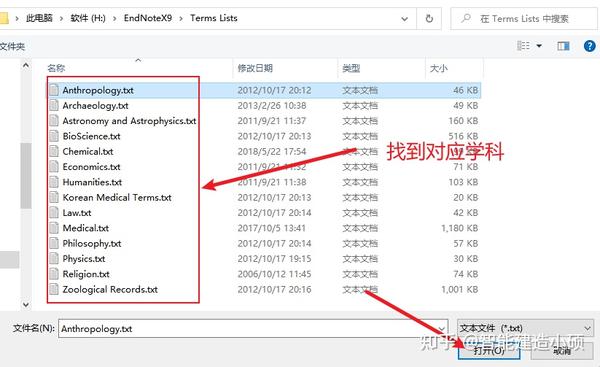The width and height of the screenshot is (600, 367).
Task: Select Astronomy and Astrophysics.txt
Action: [x=129, y=121]
